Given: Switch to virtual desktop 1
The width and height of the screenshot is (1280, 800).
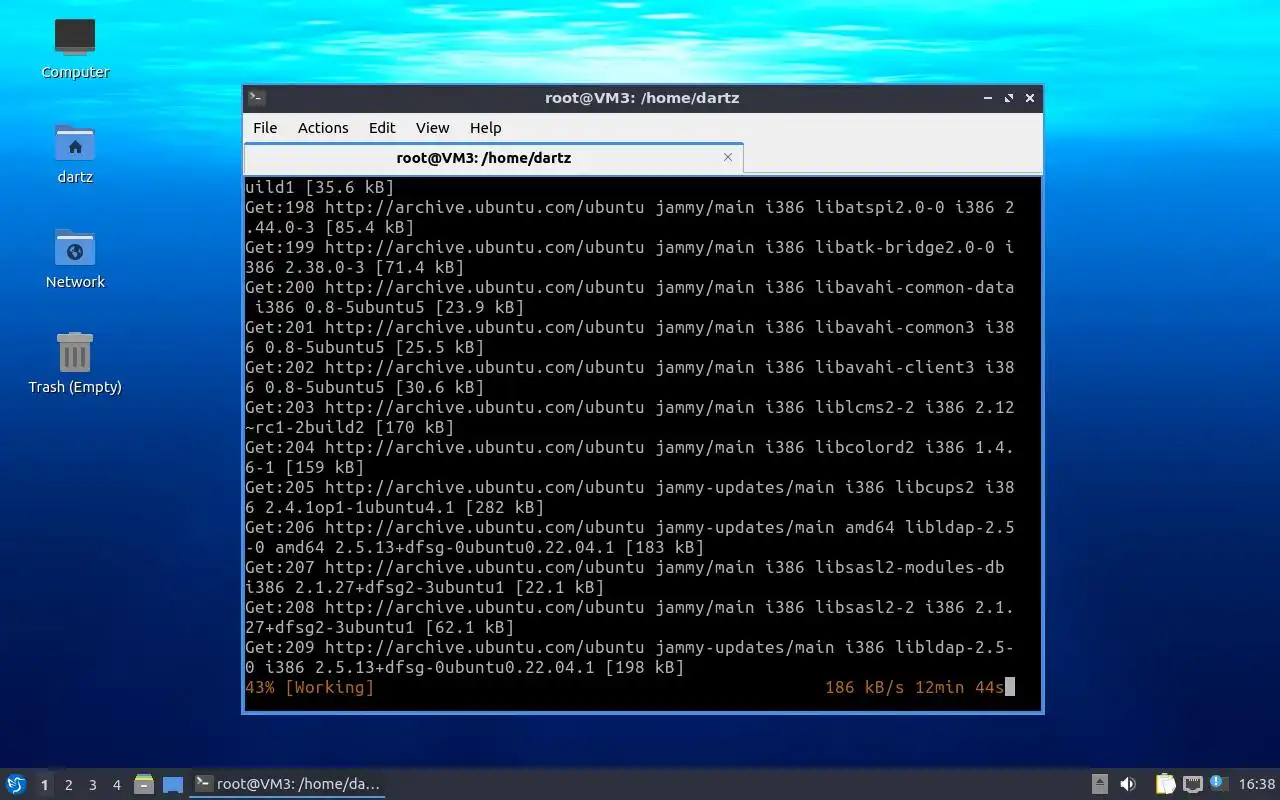Looking at the screenshot, I should pyautogui.click(x=44, y=785).
